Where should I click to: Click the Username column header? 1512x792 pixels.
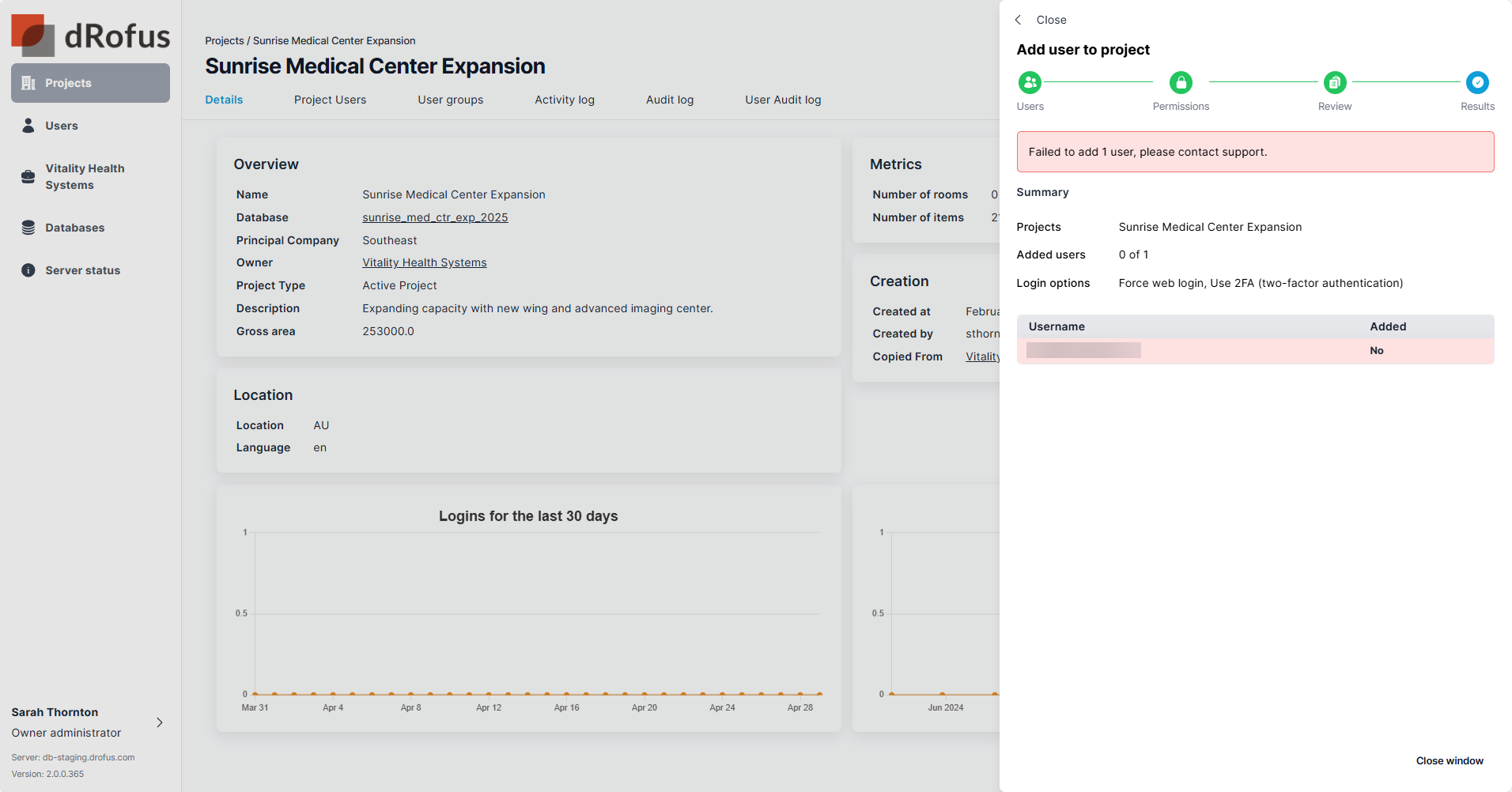(x=1057, y=326)
